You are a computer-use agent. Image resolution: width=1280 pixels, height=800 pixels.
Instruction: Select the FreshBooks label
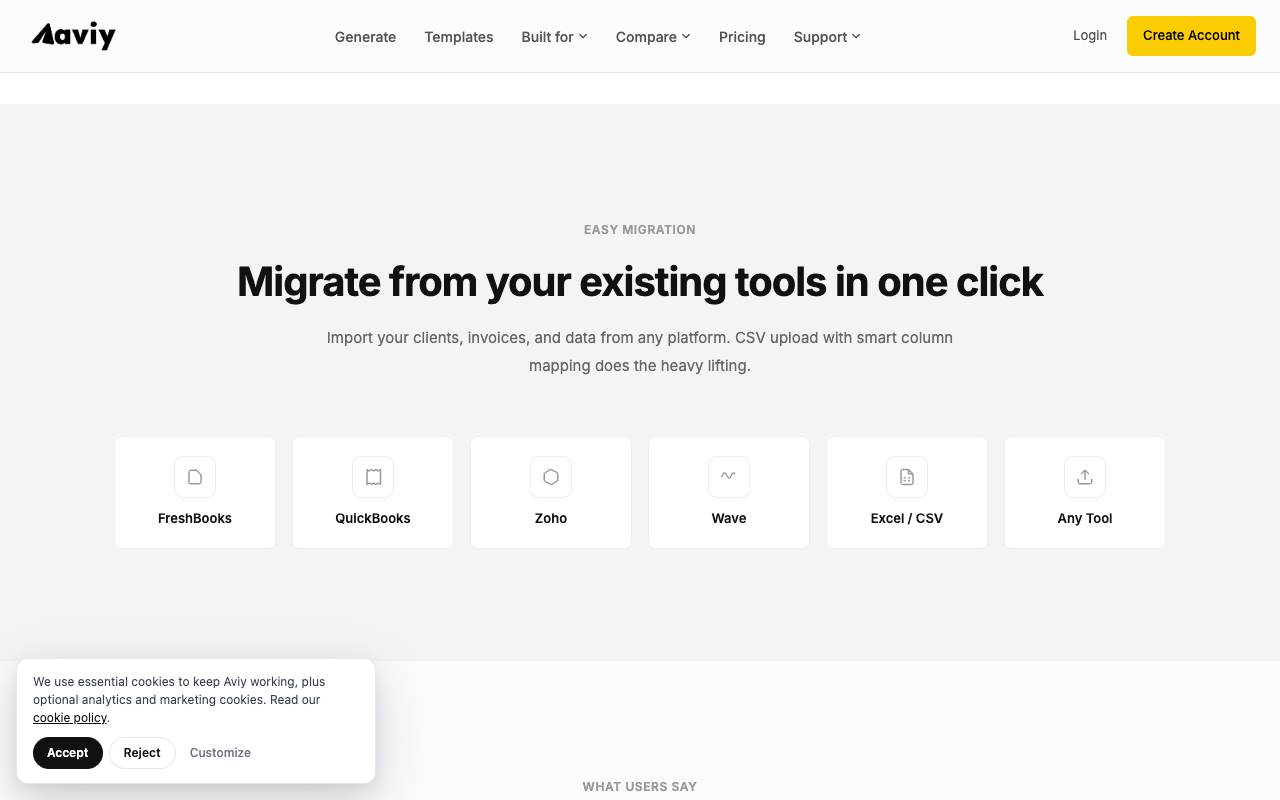point(195,518)
